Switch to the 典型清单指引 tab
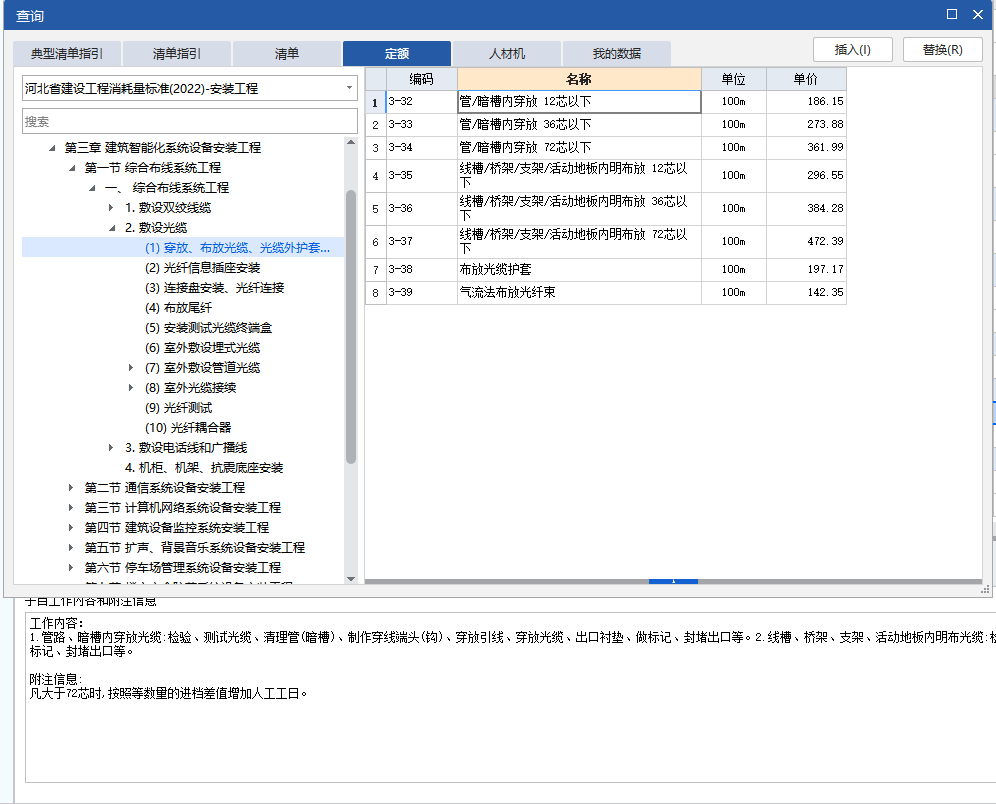996x804 pixels. pyautogui.click(x=67, y=53)
